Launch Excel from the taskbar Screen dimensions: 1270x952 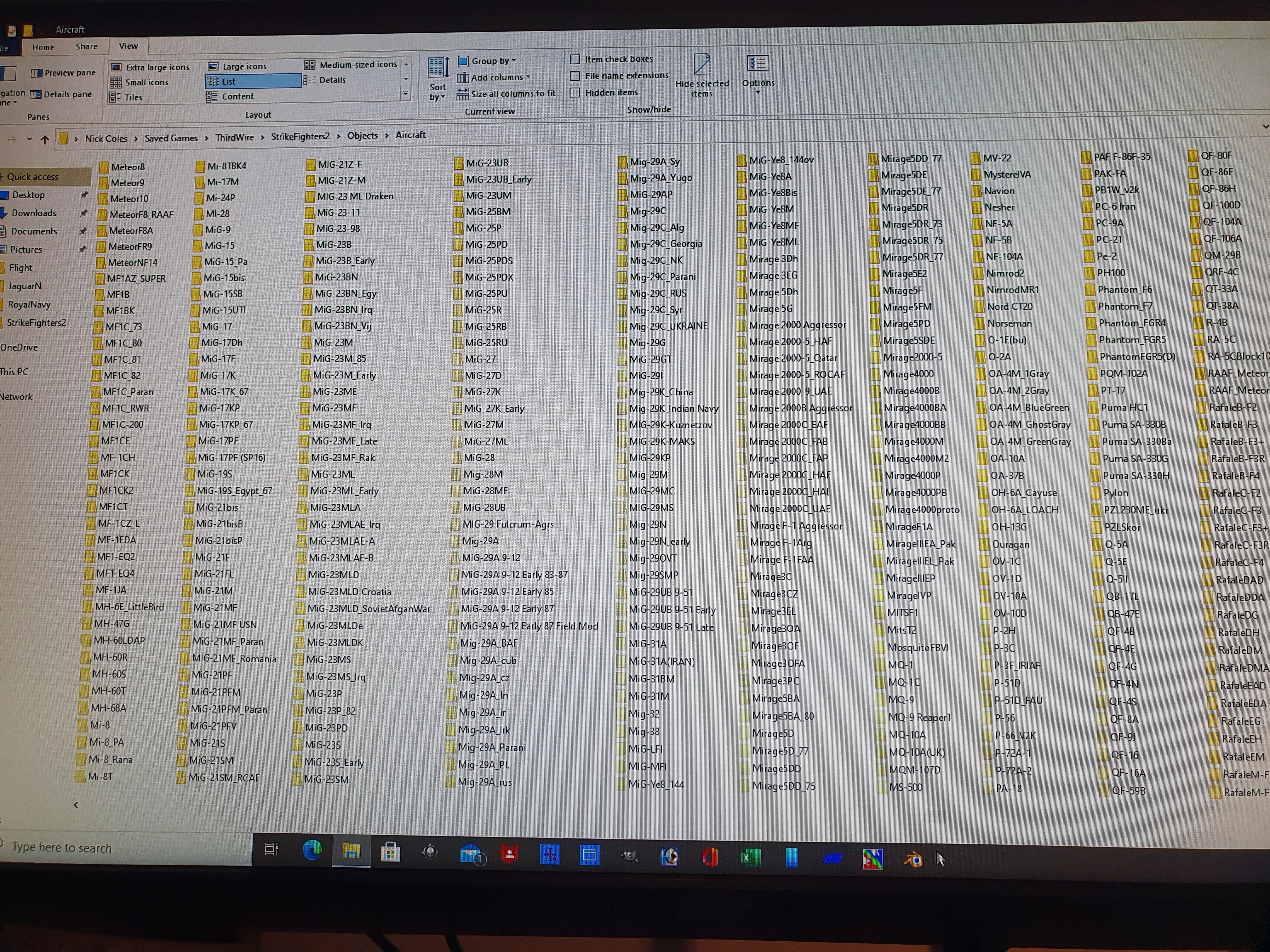click(x=750, y=858)
